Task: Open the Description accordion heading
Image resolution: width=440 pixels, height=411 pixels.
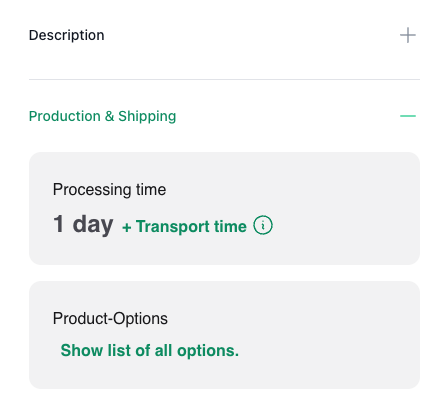Action: [67, 35]
